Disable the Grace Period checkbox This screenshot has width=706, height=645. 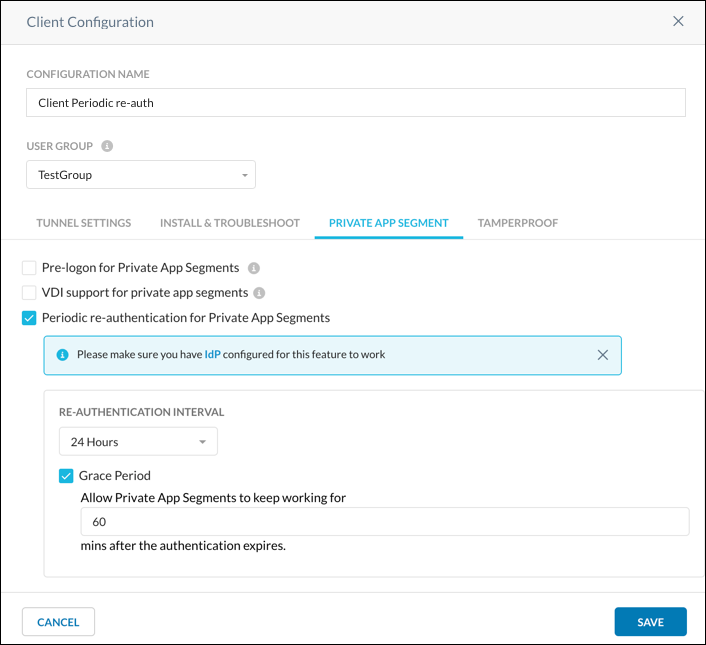pos(67,476)
